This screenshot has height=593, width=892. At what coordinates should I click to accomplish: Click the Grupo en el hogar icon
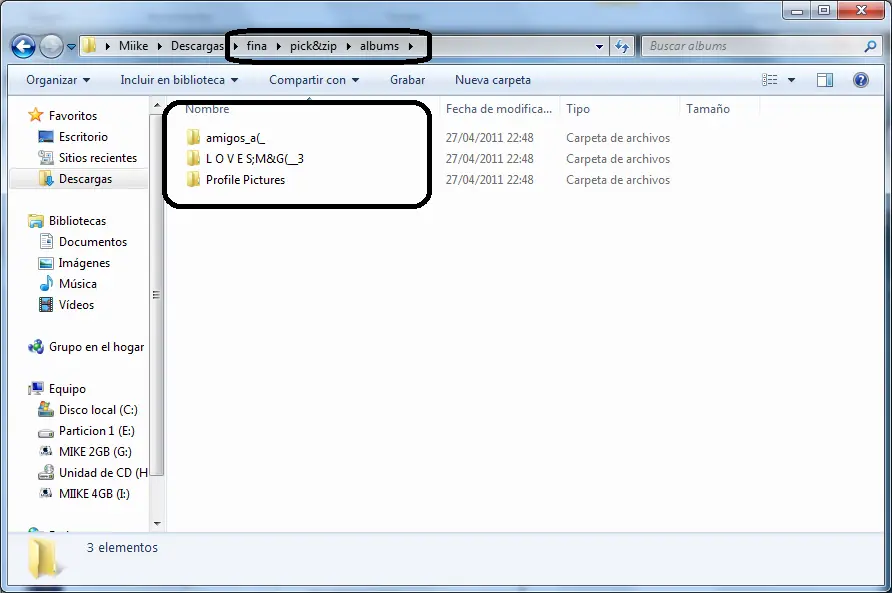(36, 347)
